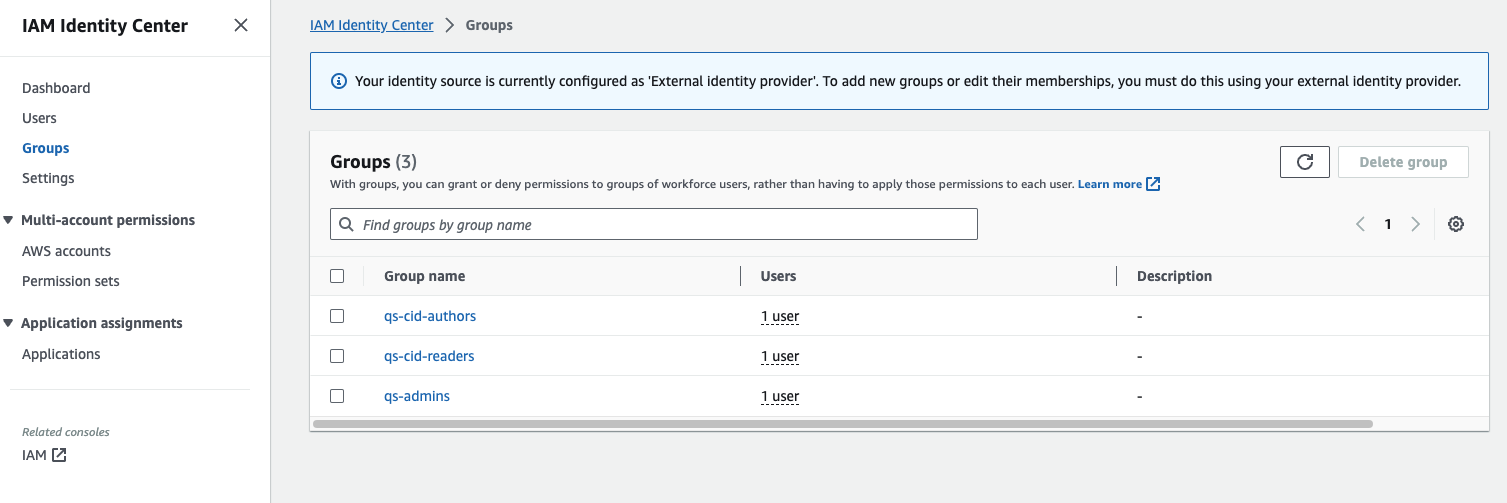Go to next page chevron
Viewport: 1507px width, 503px height.
[1415, 224]
